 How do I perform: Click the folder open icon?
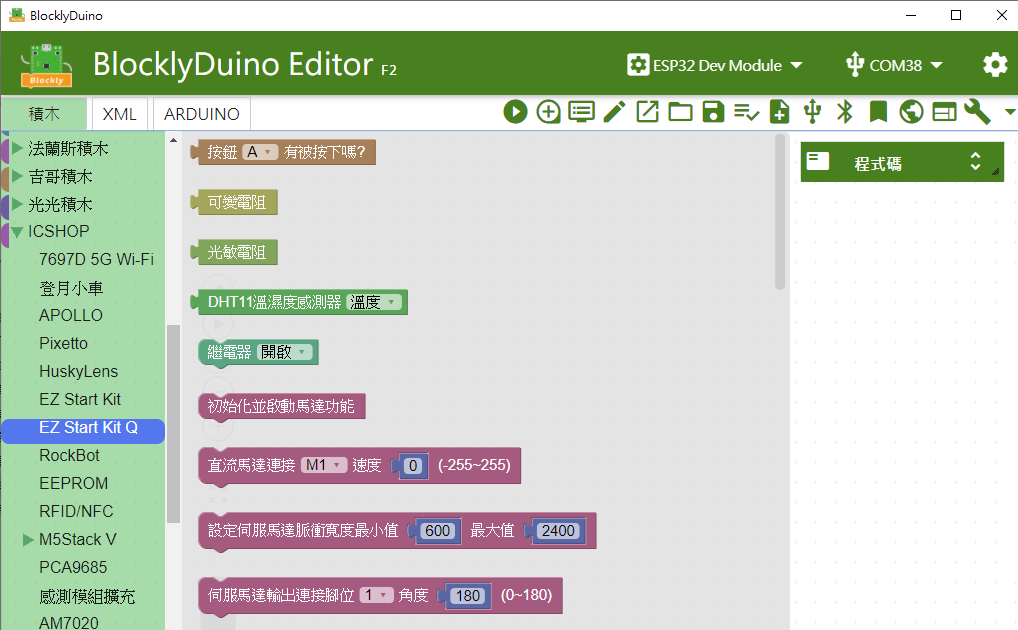(680, 112)
